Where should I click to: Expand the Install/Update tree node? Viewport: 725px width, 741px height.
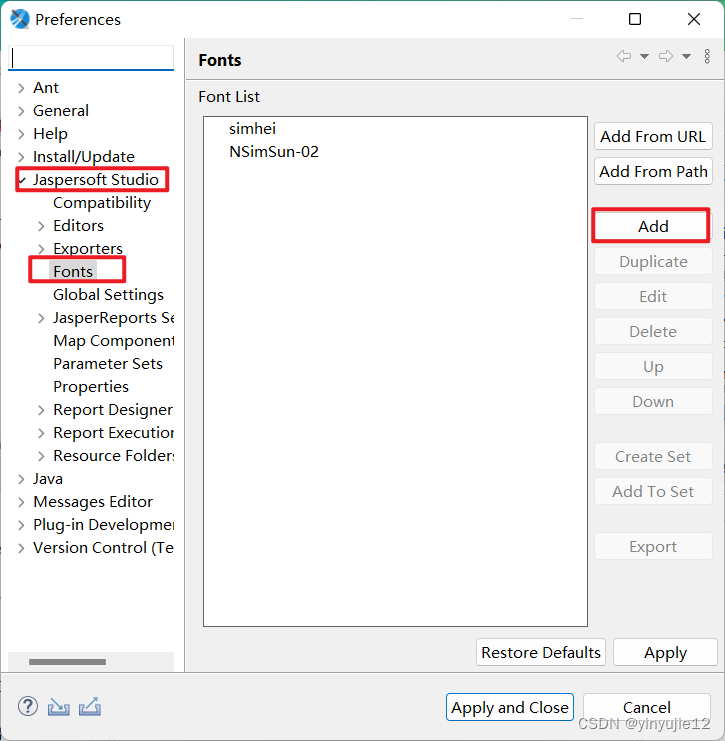[21, 157]
